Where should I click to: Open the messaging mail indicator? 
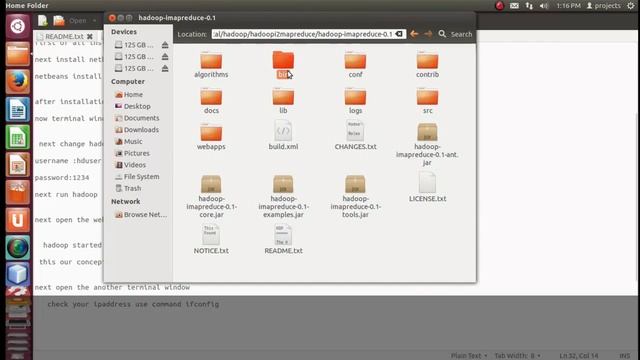click(514, 6)
